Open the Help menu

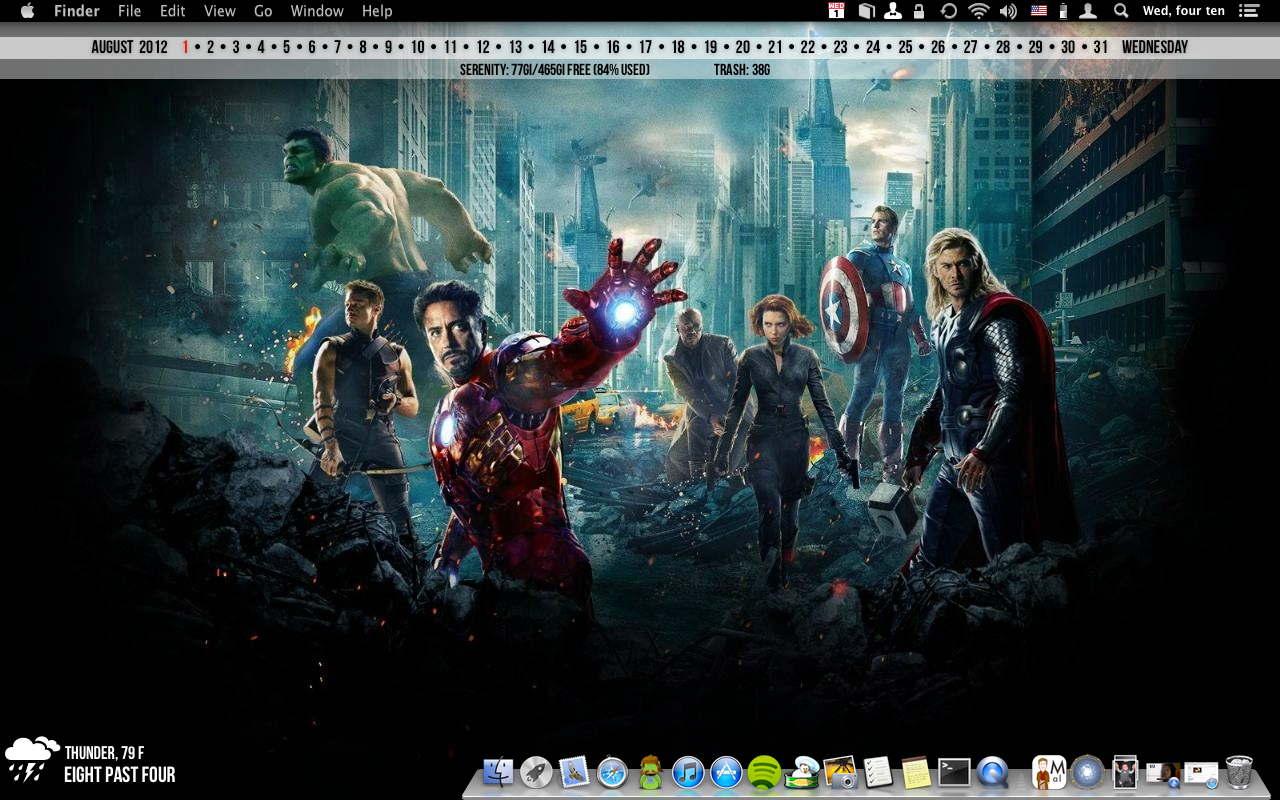click(x=377, y=11)
